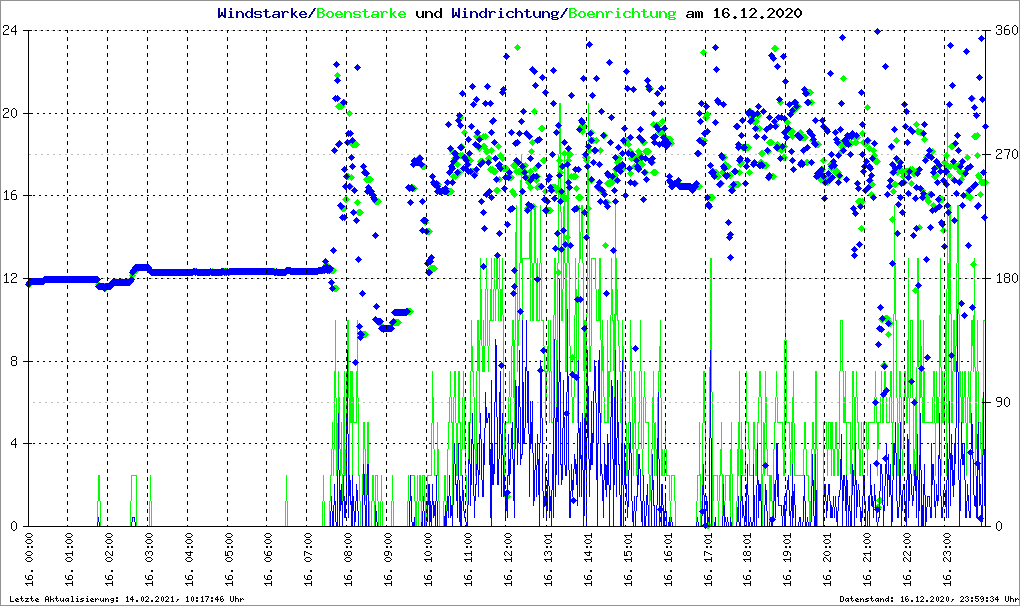Click the blue "Windrichtung" title word
This screenshot has width=1020, height=606.
[x=507, y=14]
